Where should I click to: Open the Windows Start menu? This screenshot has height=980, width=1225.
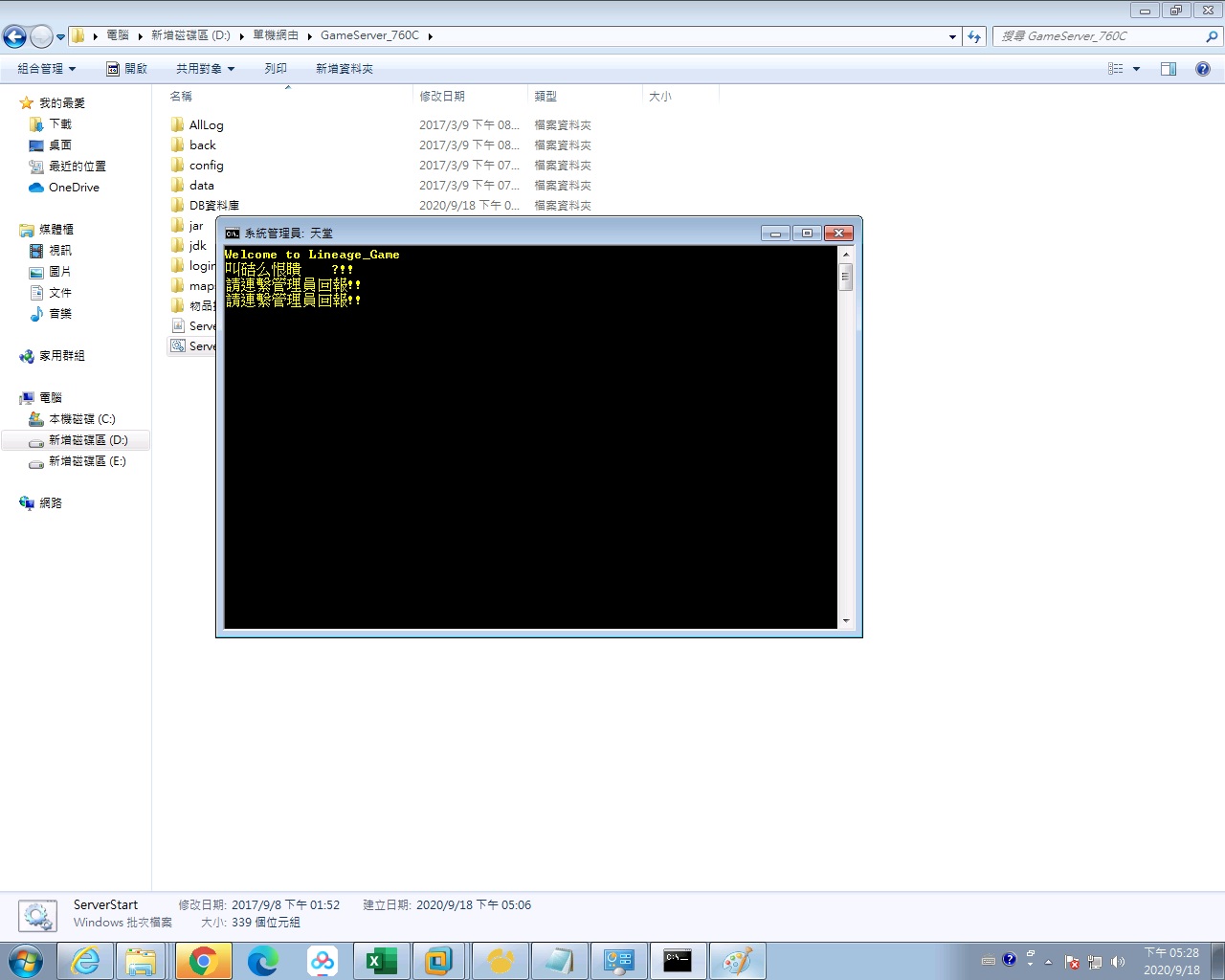(26, 961)
